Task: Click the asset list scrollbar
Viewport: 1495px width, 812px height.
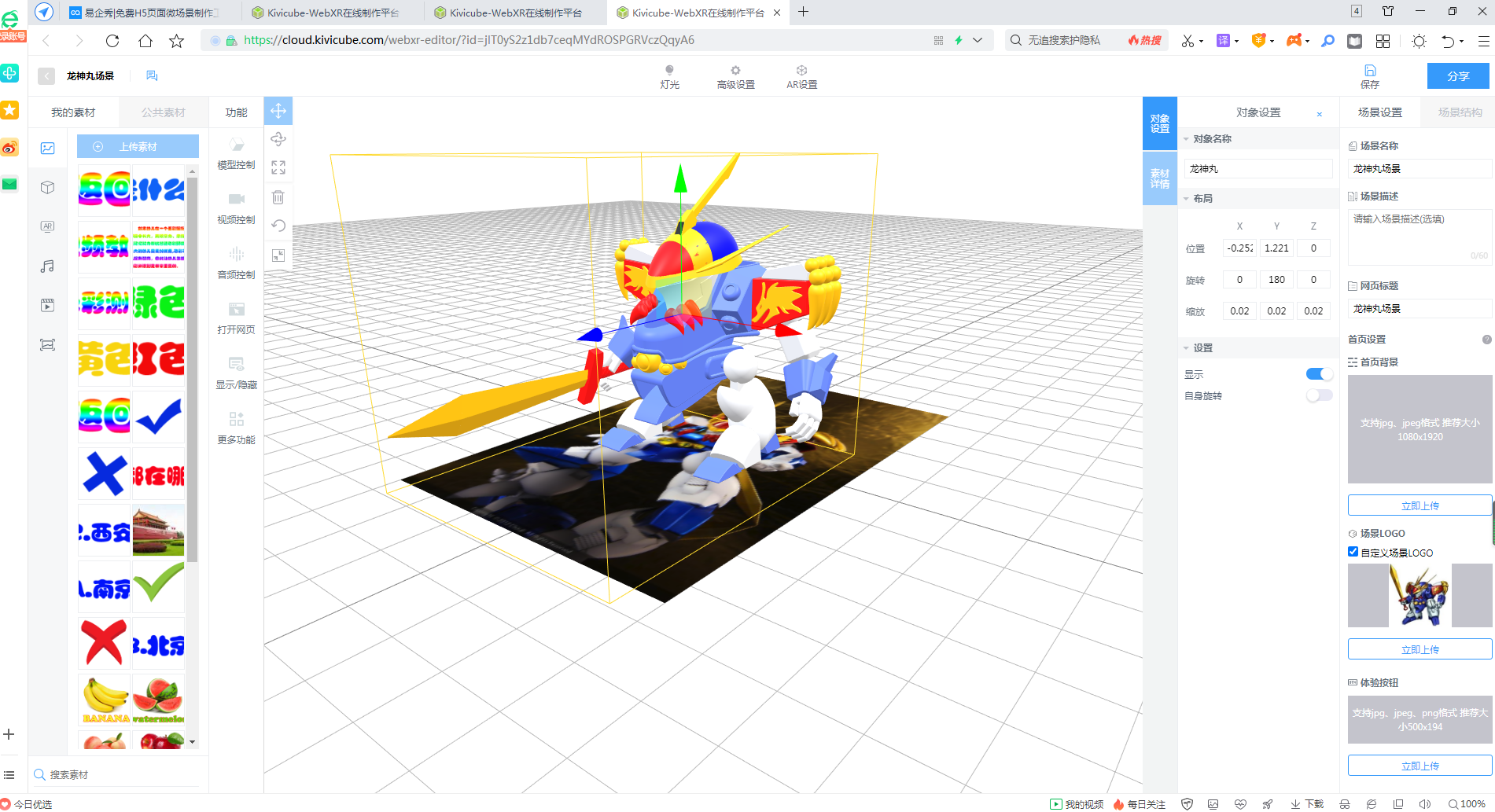Action: click(x=192, y=369)
